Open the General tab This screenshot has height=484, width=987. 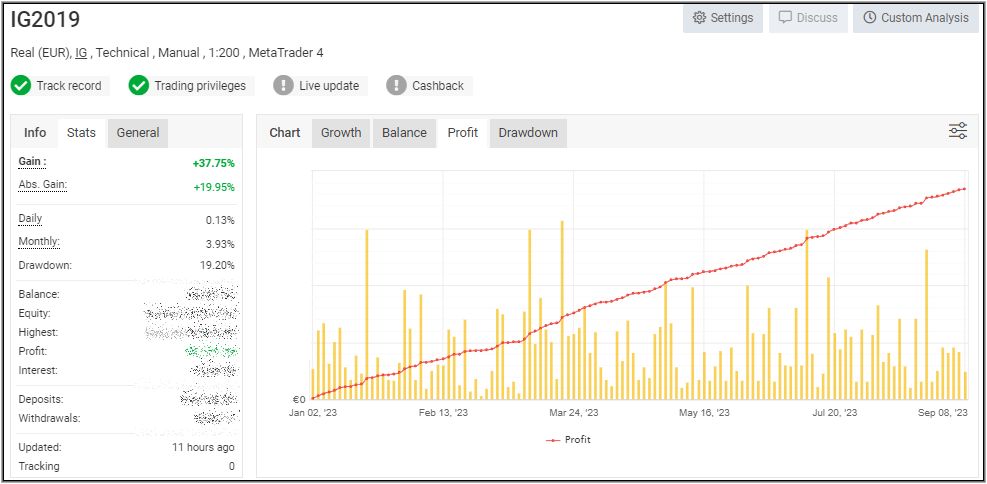(x=138, y=133)
